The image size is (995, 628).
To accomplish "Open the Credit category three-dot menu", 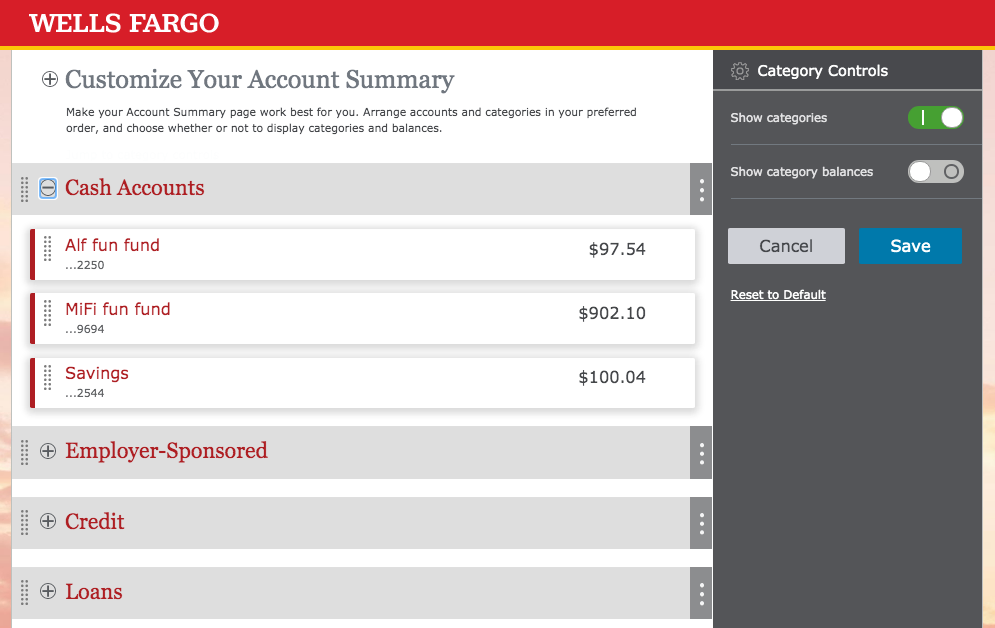I will pyautogui.click(x=701, y=523).
